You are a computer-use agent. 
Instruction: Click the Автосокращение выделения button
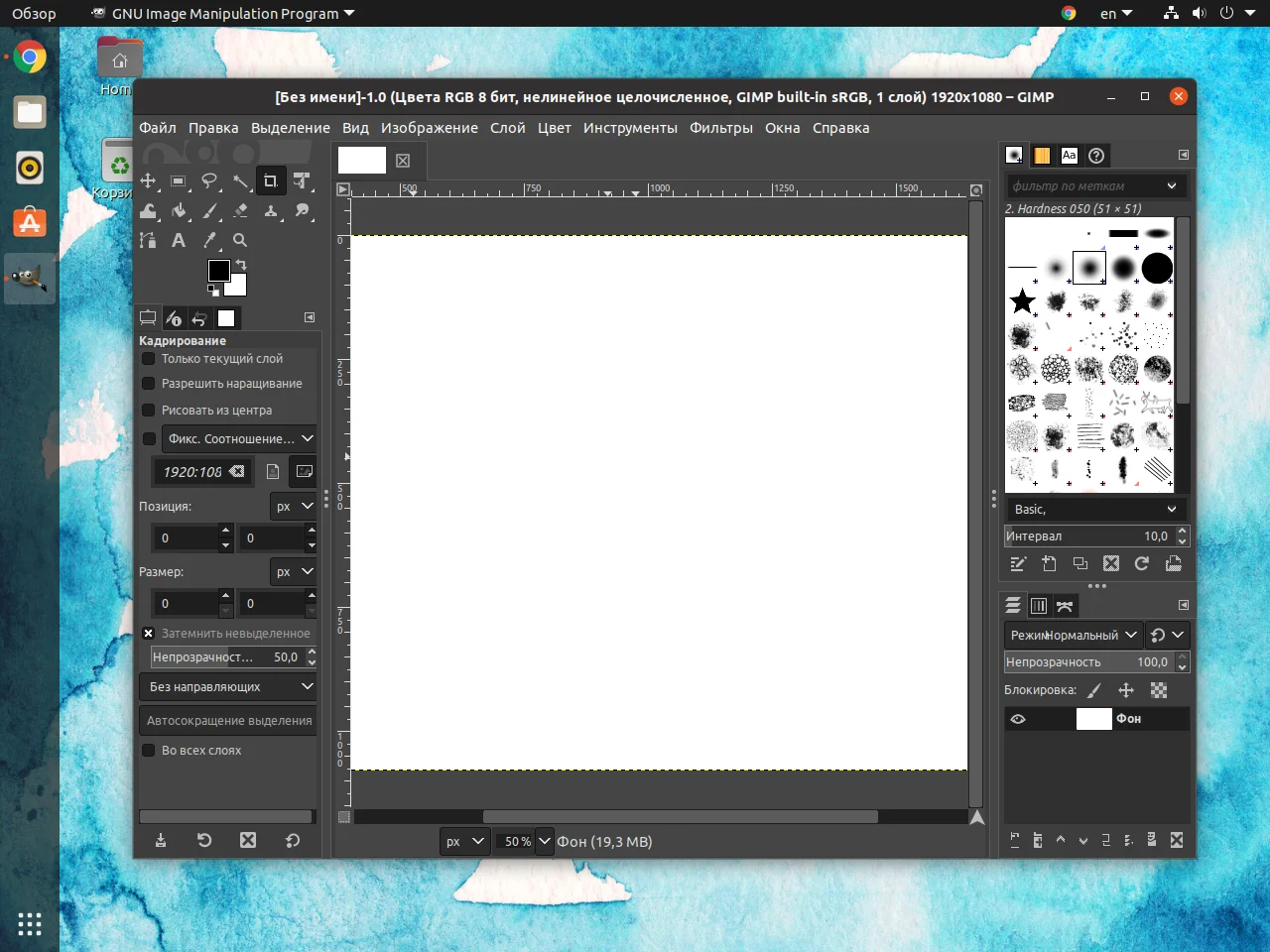point(229,721)
